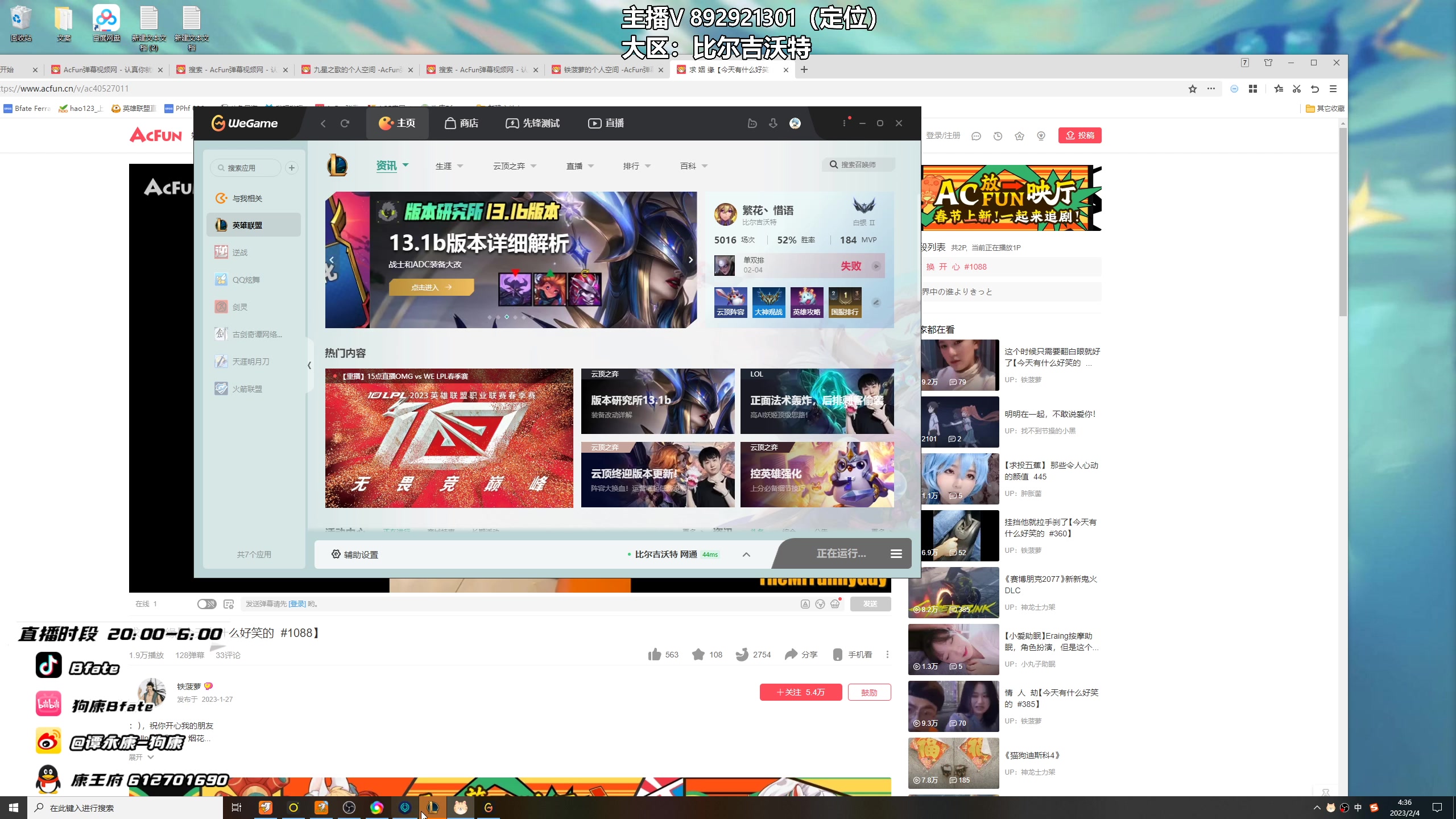Click the WeGame refresh icon
The height and width of the screenshot is (819, 1456).
345,123
